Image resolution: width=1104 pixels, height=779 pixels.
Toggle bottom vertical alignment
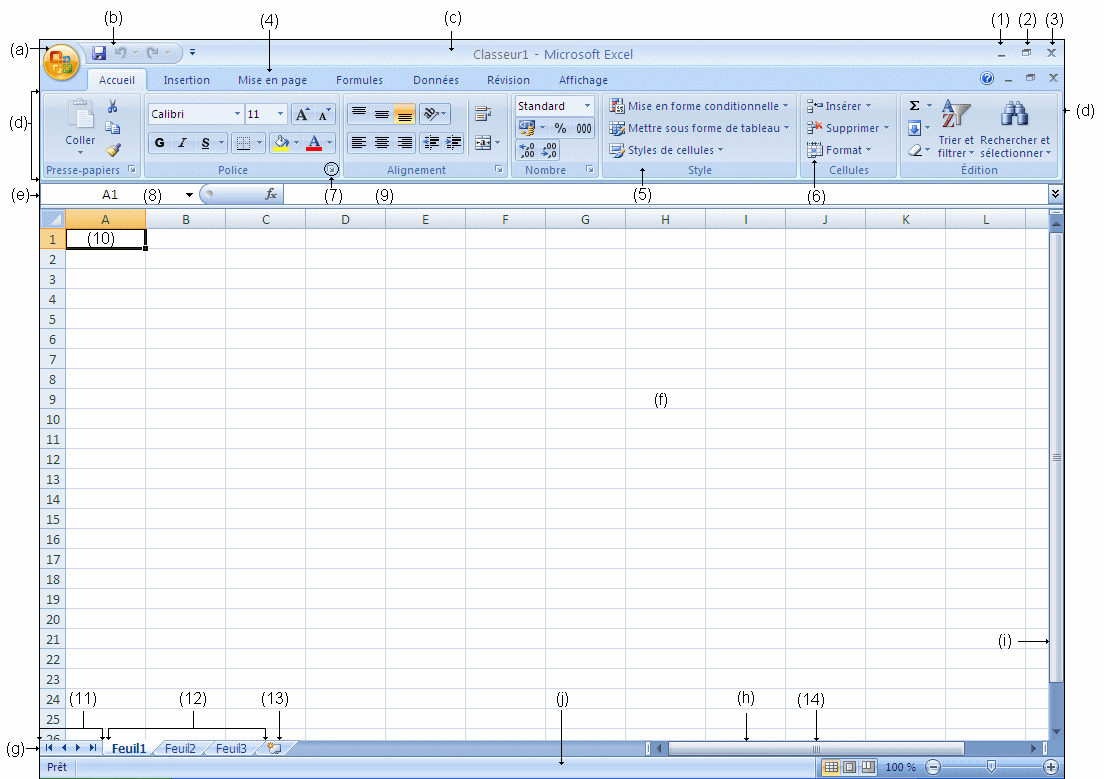coord(404,113)
